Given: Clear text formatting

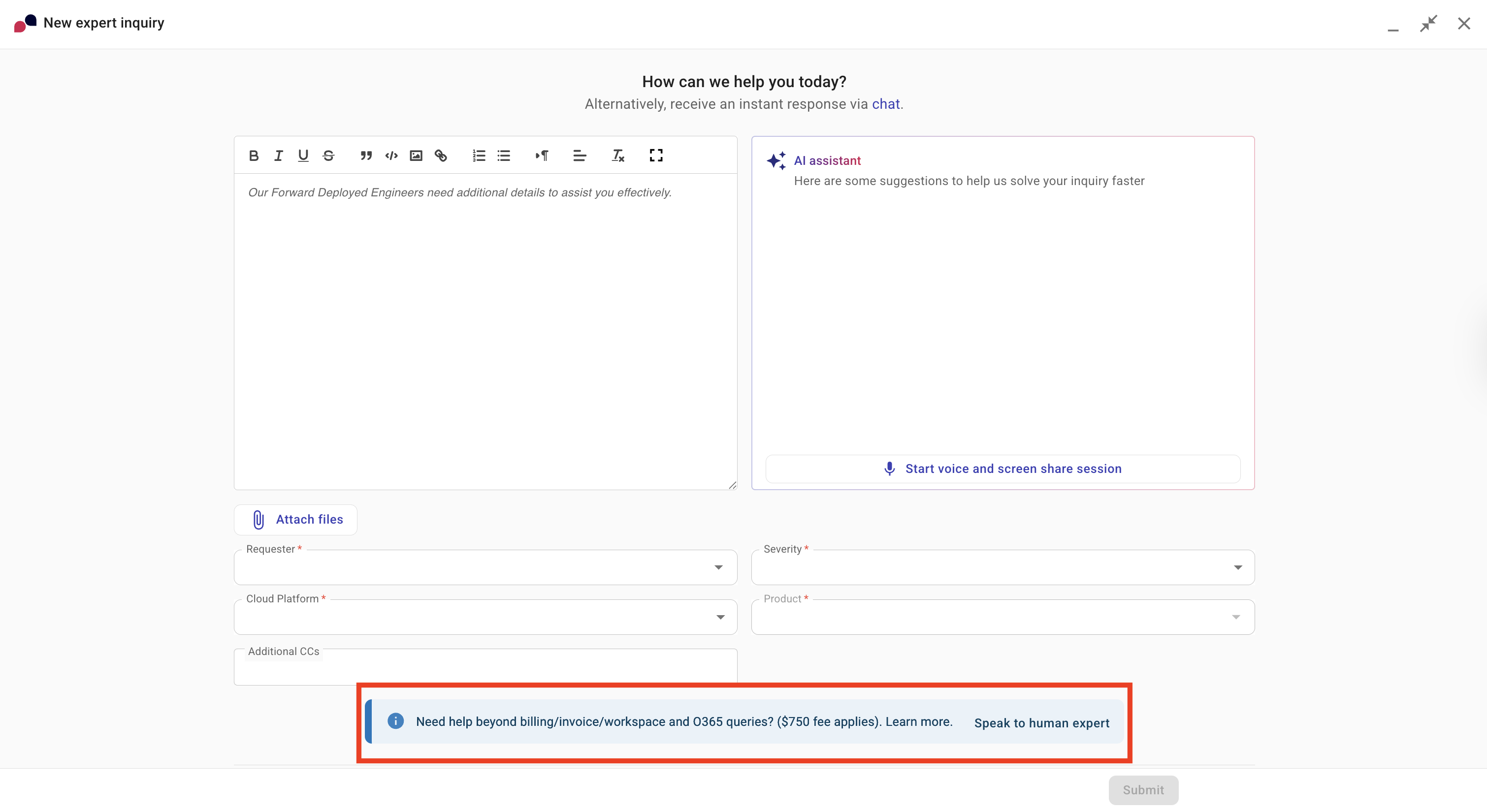Looking at the screenshot, I should [617, 155].
